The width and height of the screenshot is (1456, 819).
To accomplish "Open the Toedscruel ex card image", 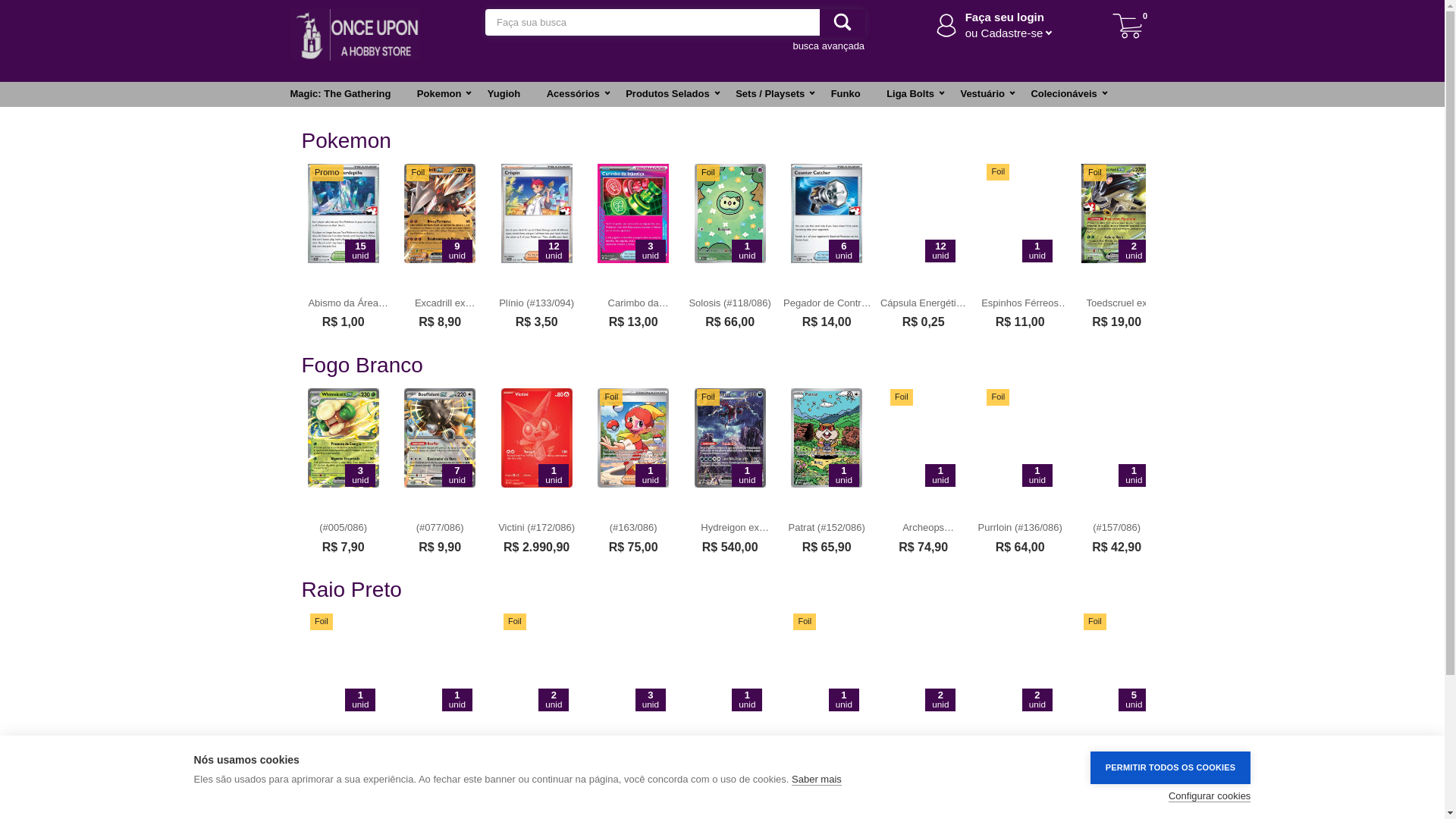I will pos(1113,214).
